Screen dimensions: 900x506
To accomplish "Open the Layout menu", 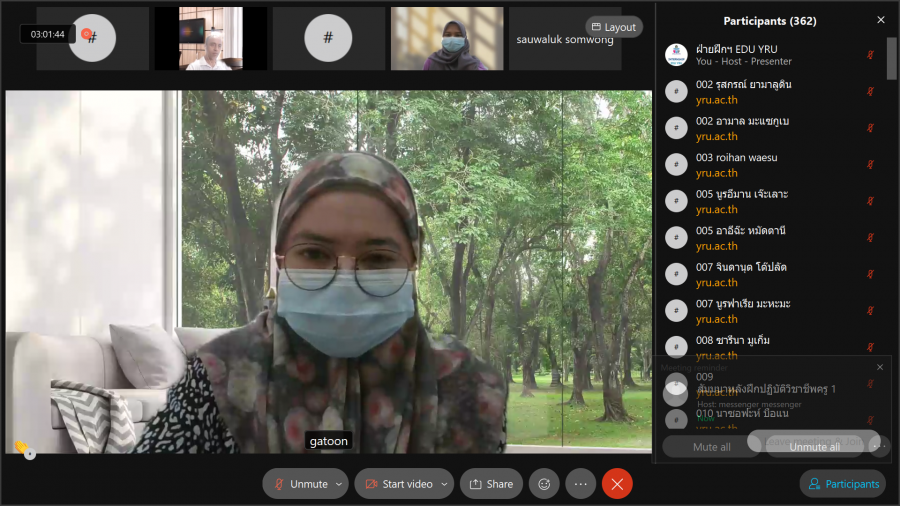I will pos(613,27).
